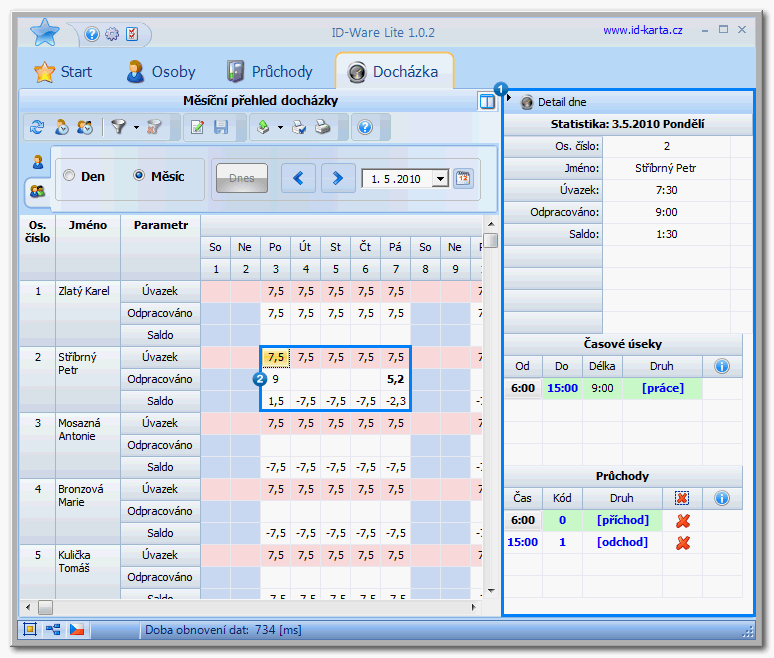Image resolution: width=774 pixels, height=658 pixels.
Task: Select the Měsíc radio button
Action: [139, 176]
